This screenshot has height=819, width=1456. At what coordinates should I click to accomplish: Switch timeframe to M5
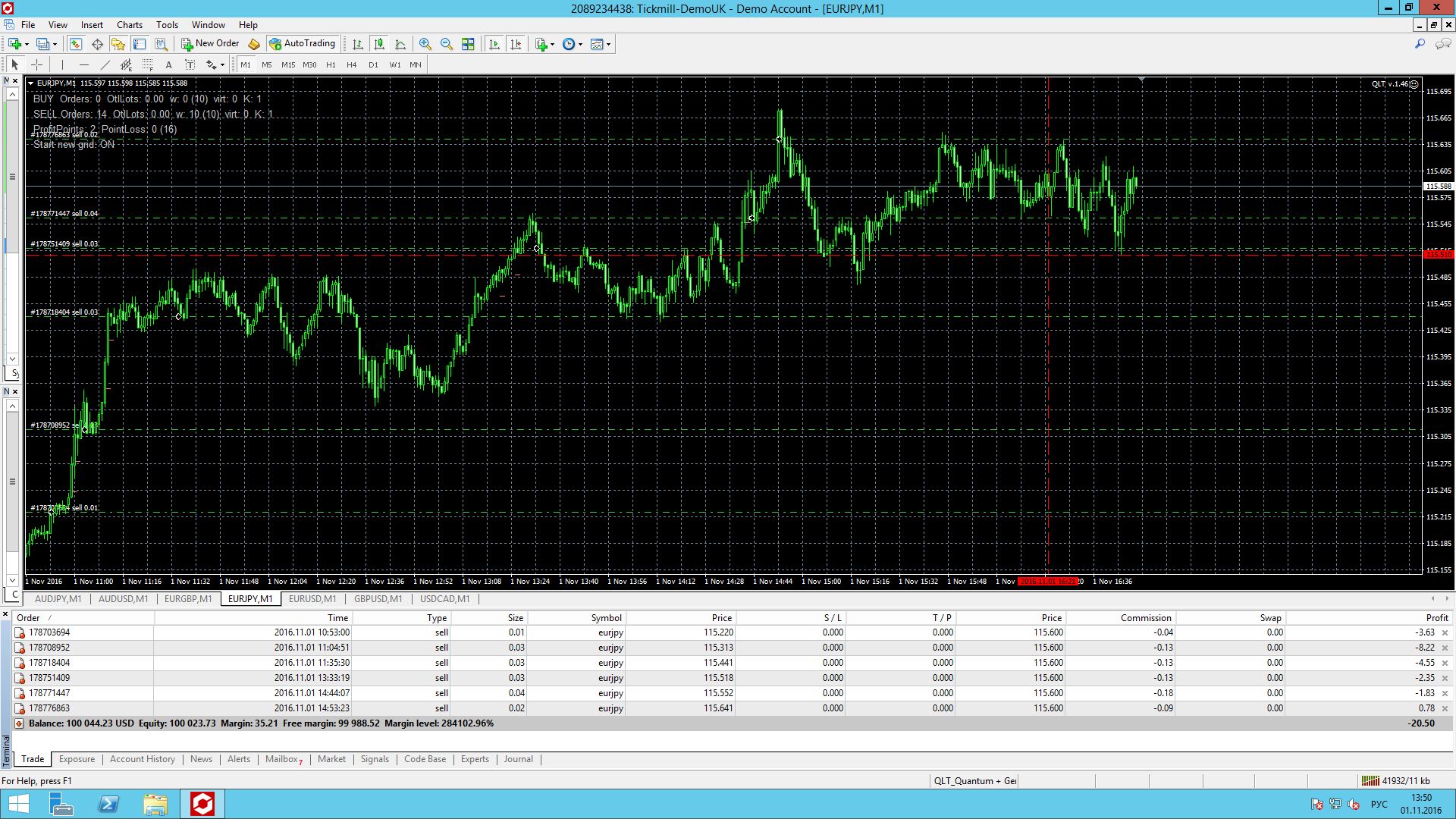tap(267, 64)
